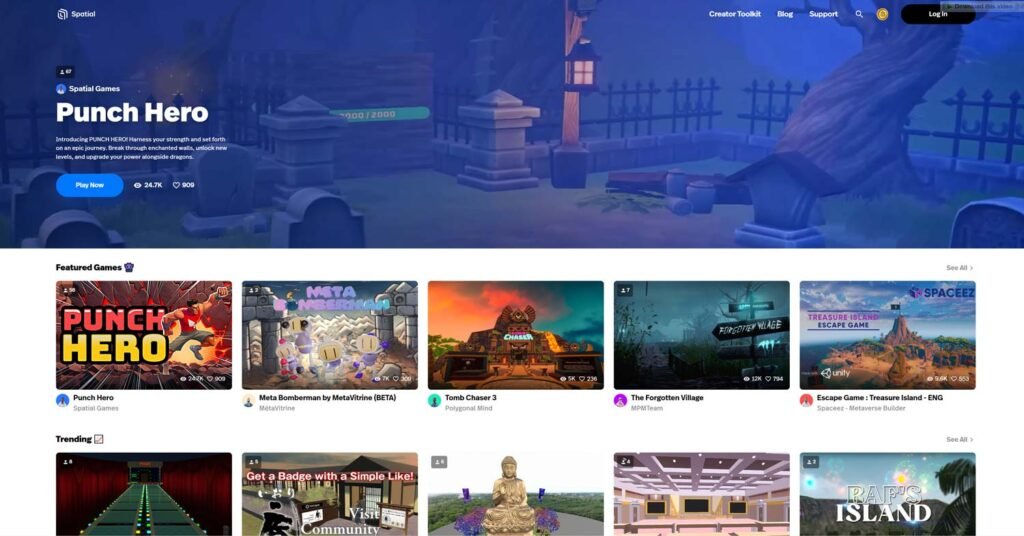Click the player count badge in hero
Screen dimensions: 1024x536
pyautogui.click(x=65, y=72)
